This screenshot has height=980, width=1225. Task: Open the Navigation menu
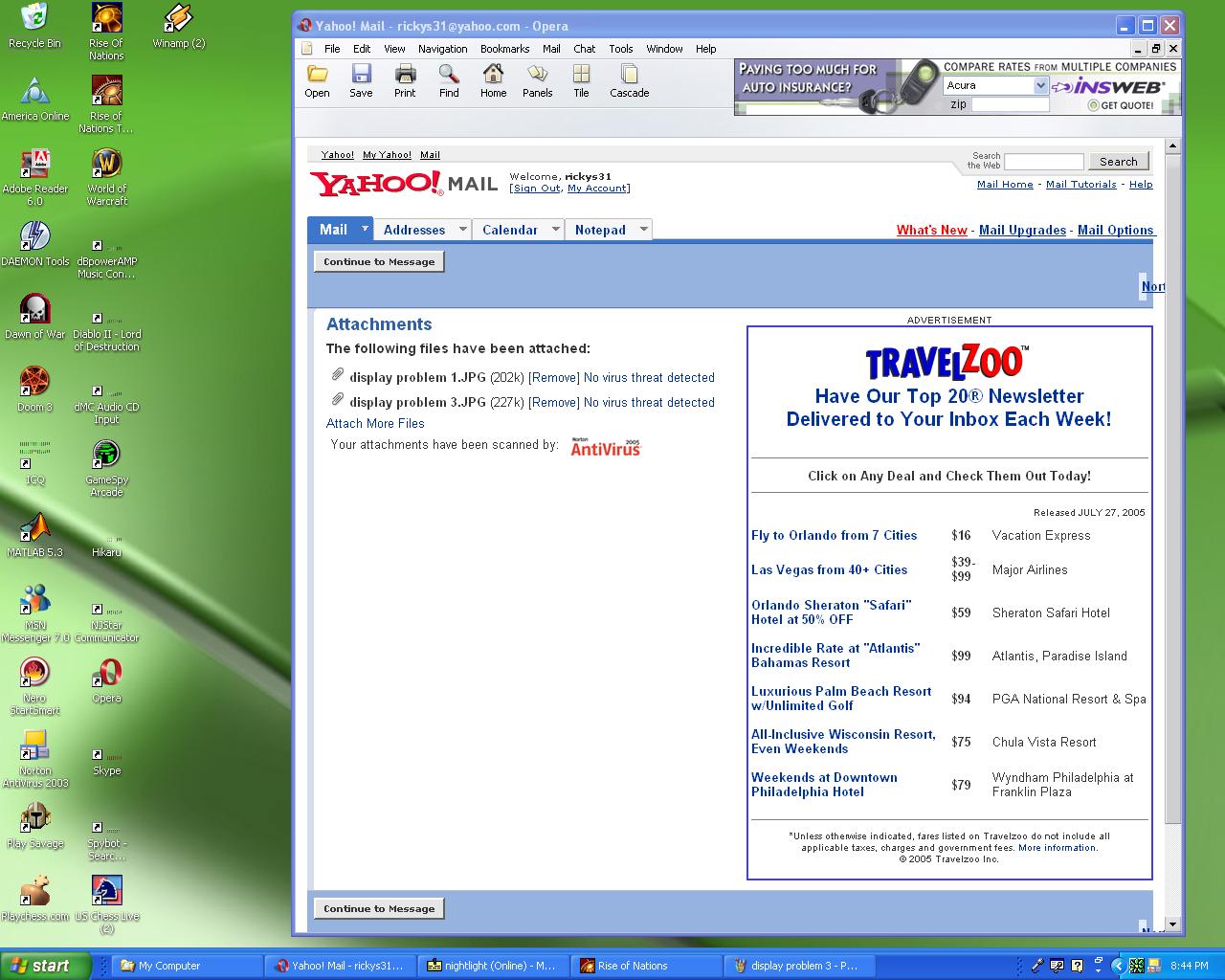click(443, 49)
